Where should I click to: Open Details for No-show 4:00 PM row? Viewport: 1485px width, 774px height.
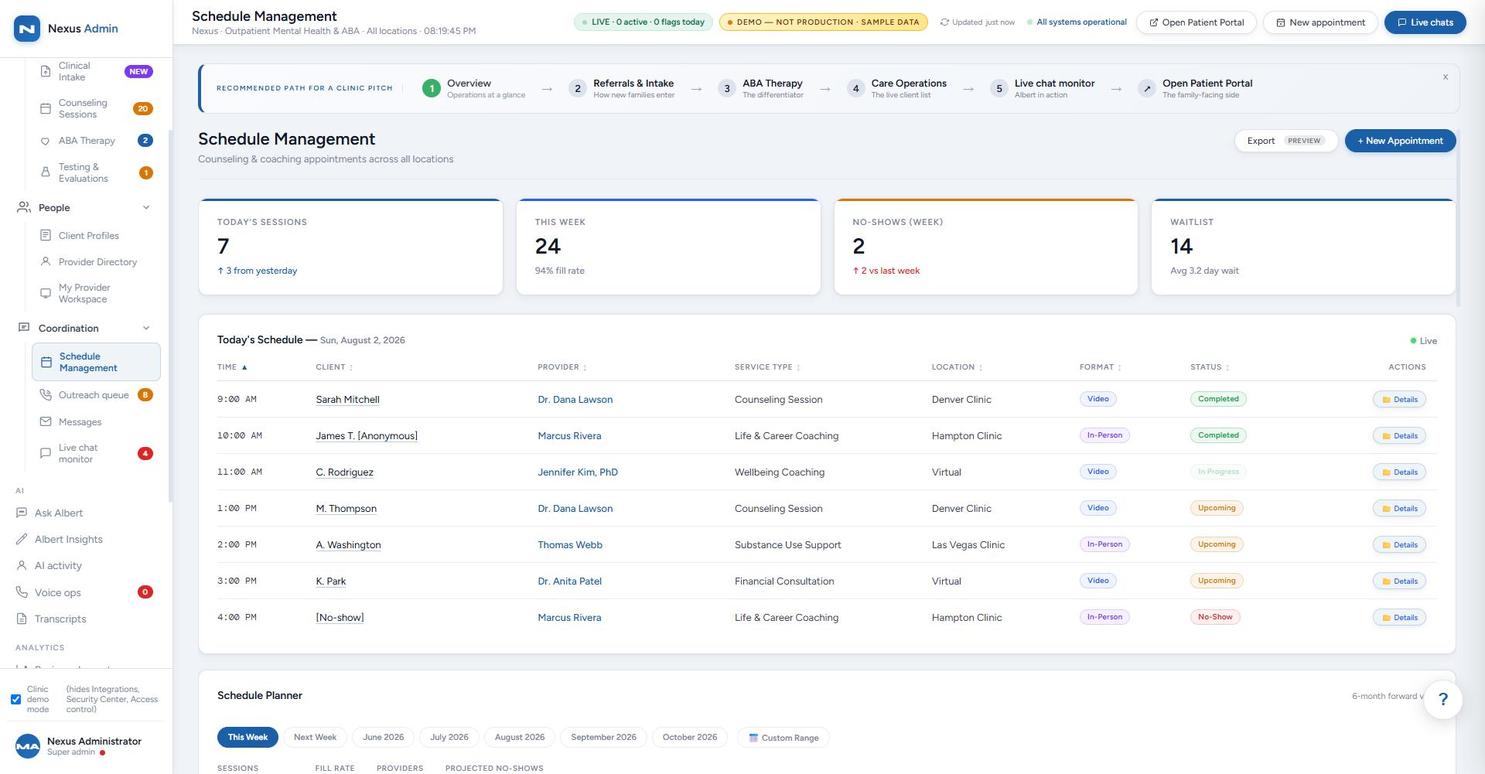tap(1399, 617)
